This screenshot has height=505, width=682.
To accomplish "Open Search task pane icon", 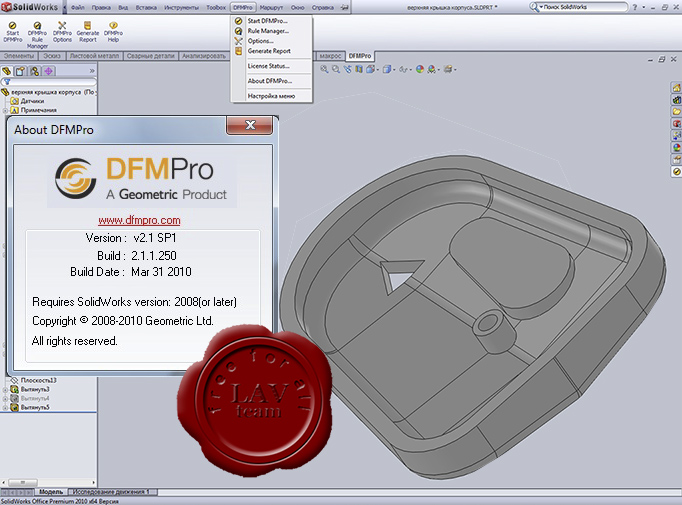I will click(x=676, y=124).
